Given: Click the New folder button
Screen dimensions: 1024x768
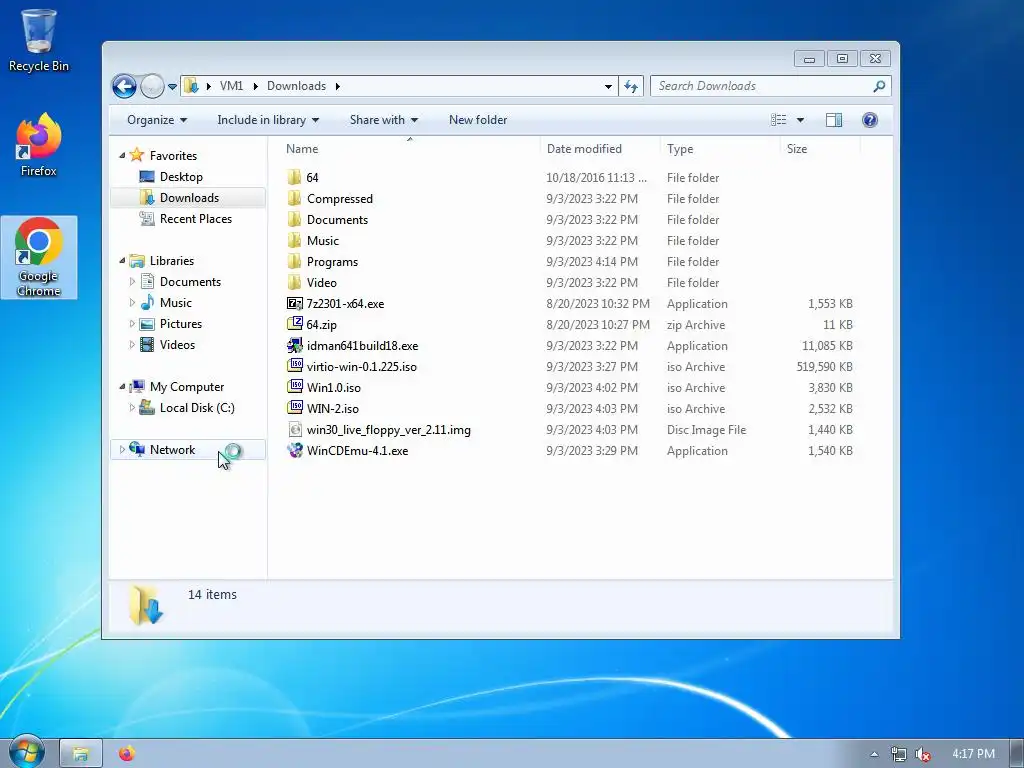Looking at the screenshot, I should pyautogui.click(x=478, y=120).
